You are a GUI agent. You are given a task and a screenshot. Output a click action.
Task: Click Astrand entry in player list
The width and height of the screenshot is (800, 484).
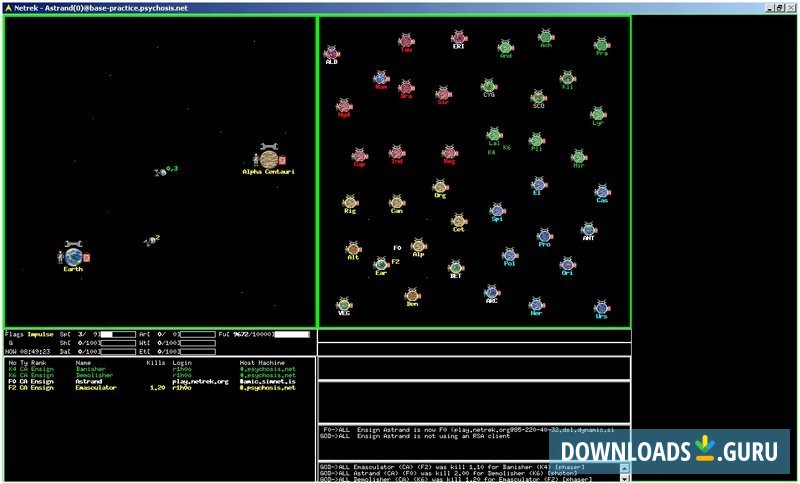tap(150, 381)
